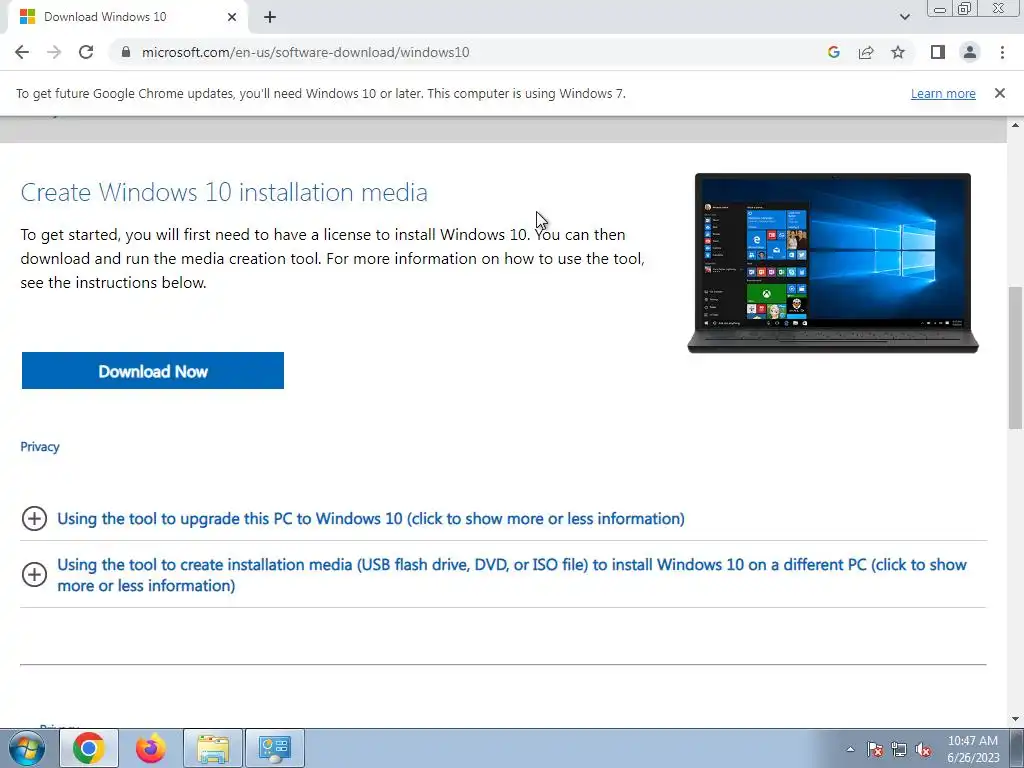The width and height of the screenshot is (1024, 768).
Task: Reload the page with the refresh icon
Action: (x=86, y=52)
